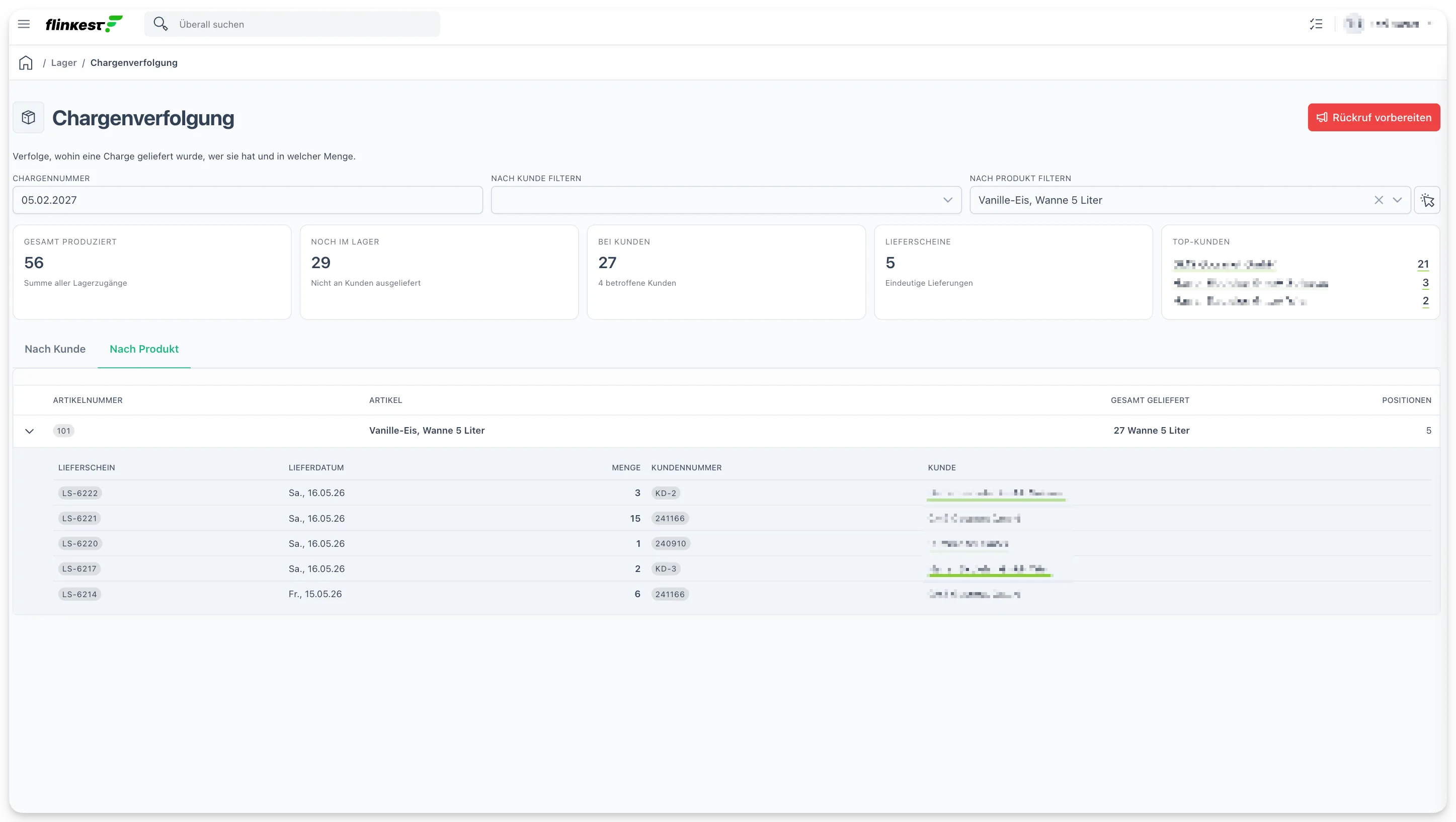Click customer number 240910

pos(670,544)
